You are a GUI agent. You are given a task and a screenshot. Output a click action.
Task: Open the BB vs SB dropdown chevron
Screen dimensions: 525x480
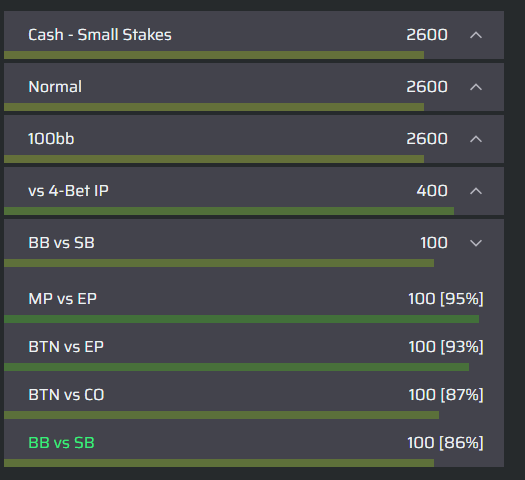point(476,243)
